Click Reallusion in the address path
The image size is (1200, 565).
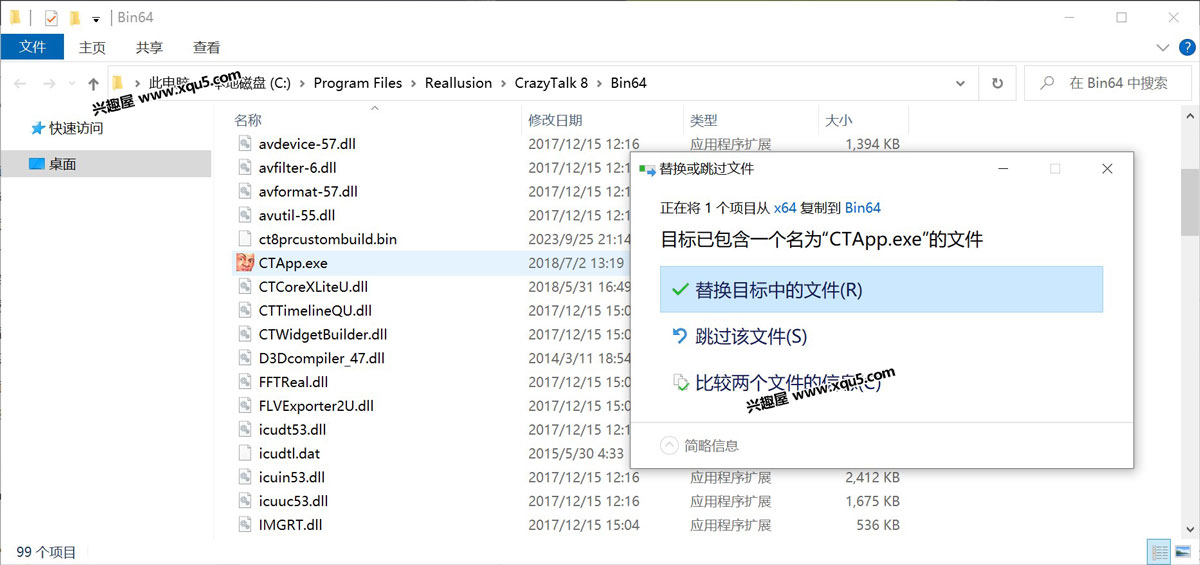pos(458,83)
